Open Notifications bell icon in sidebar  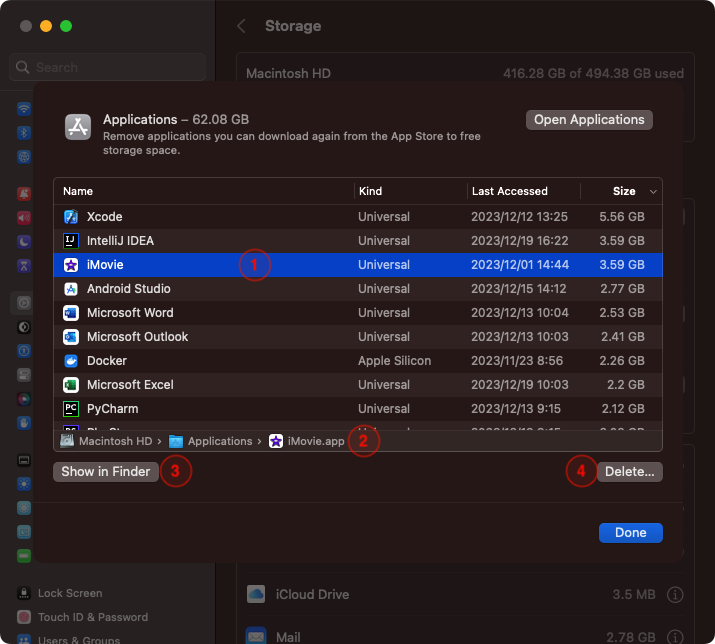pos(24,194)
